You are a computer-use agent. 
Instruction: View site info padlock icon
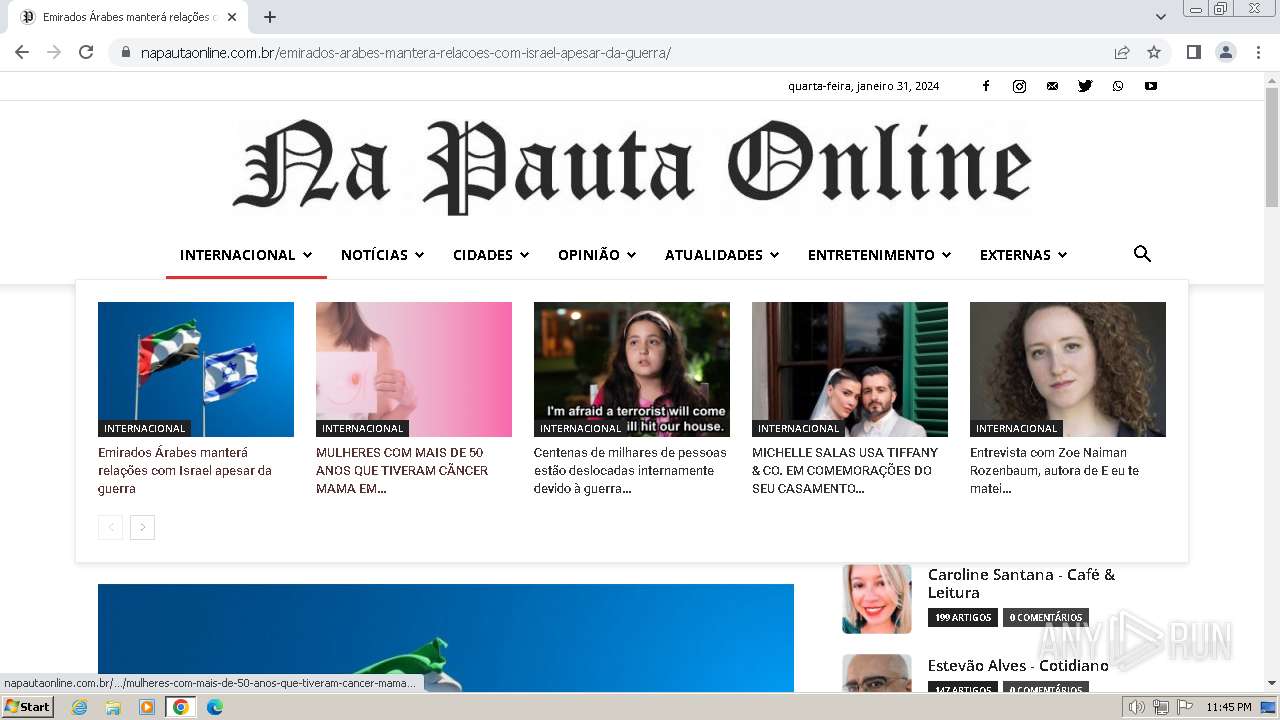coord(126,52)
